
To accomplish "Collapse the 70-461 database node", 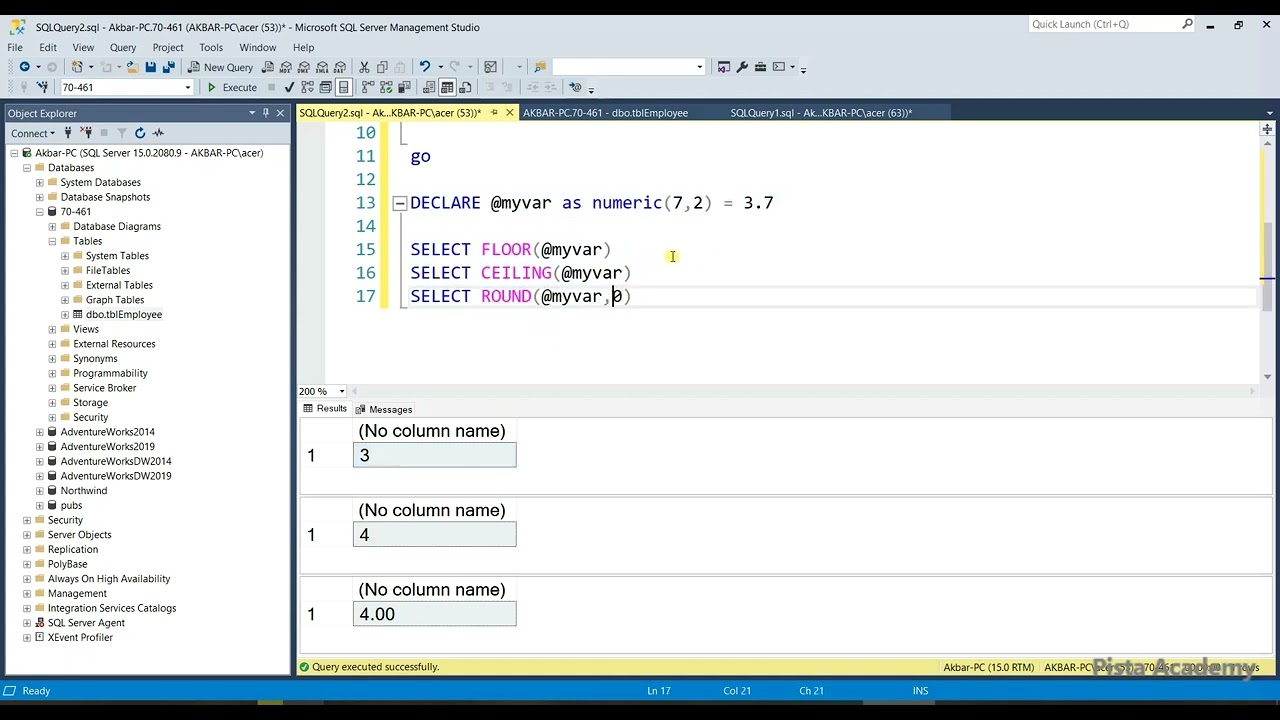I will 40,212.
